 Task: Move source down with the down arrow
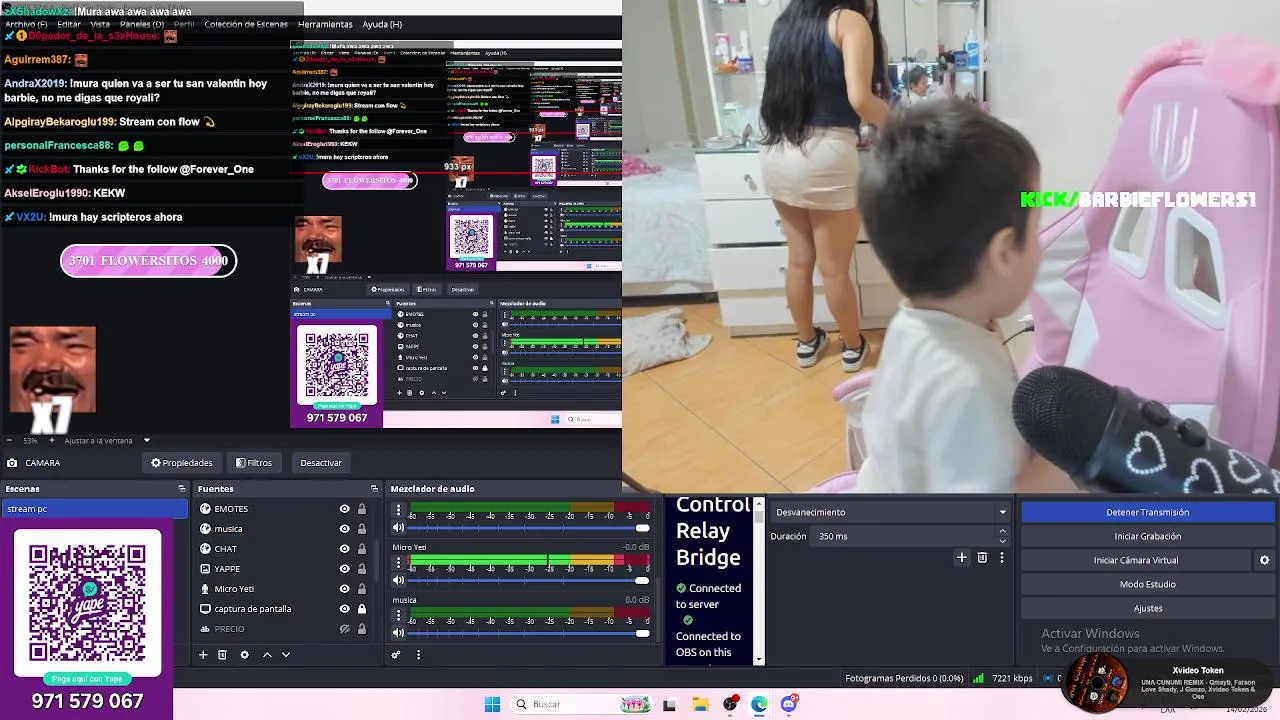point(286,655)
